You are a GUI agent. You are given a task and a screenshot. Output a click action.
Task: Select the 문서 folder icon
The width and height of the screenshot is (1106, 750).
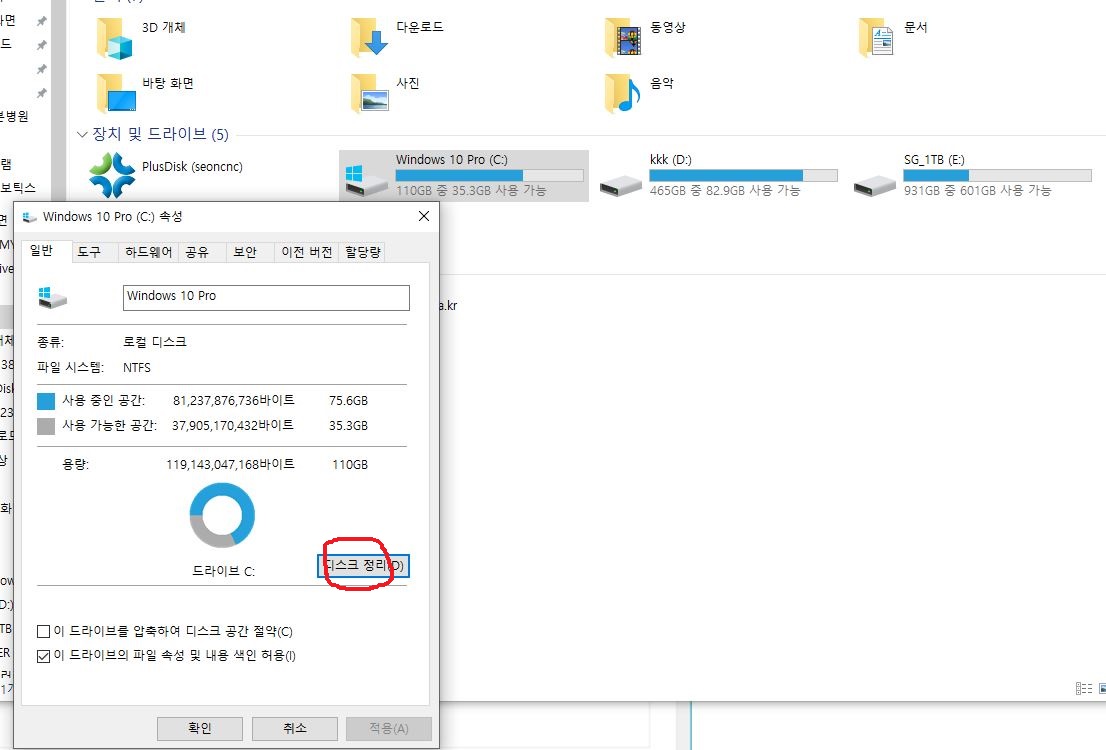[x=877, y=38]
